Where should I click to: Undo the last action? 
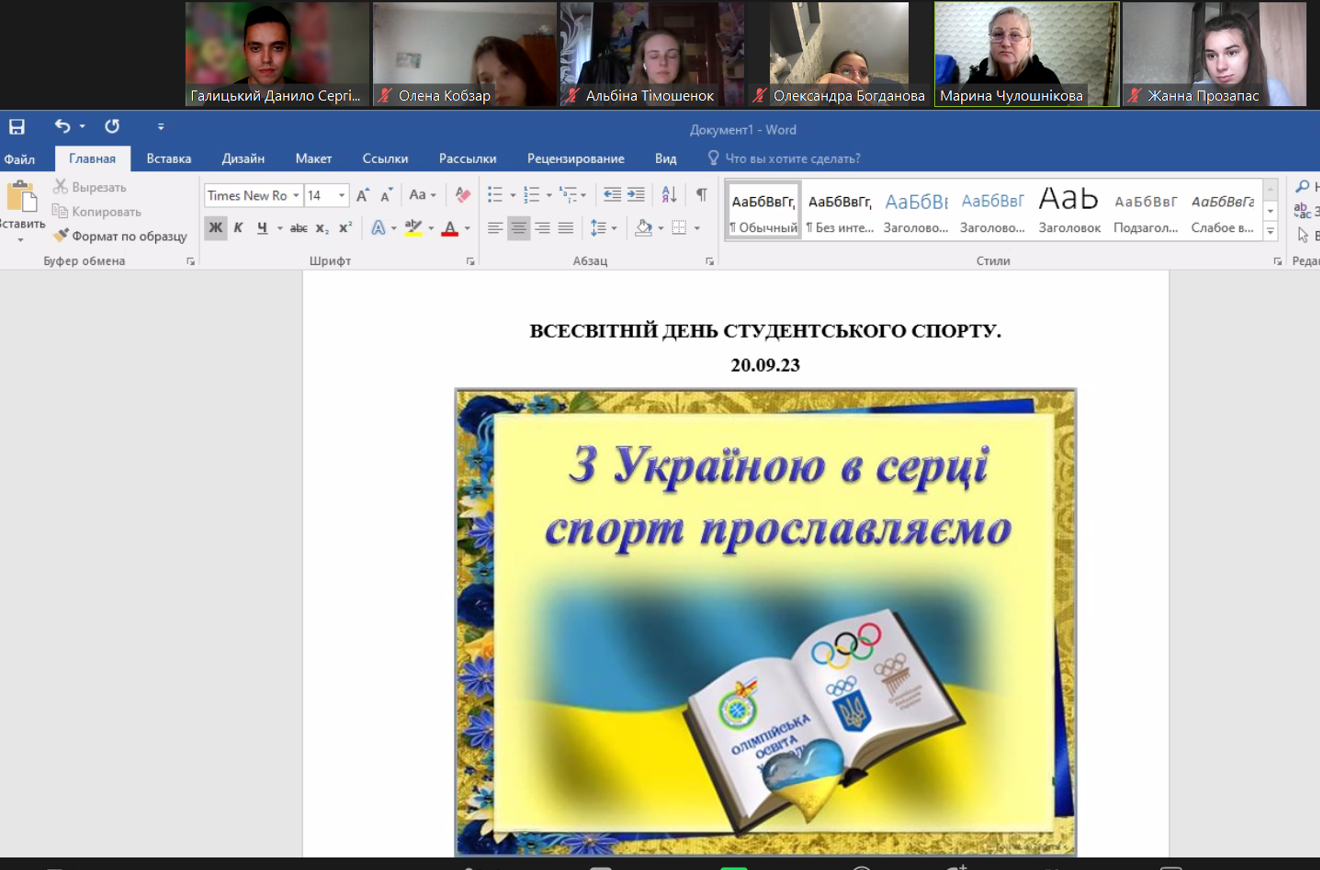click(x=63, y=127)
